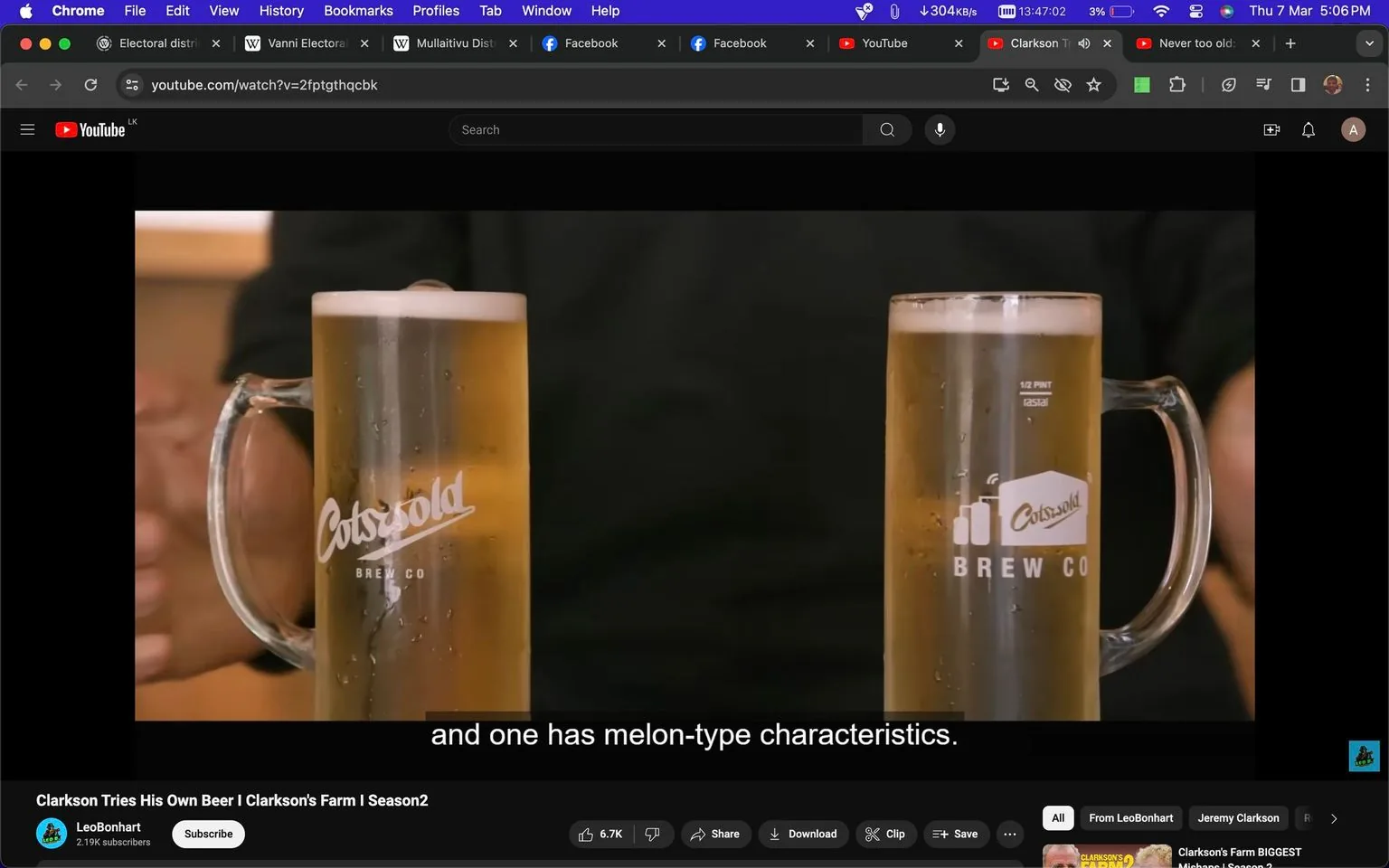
Task: Open the Clip tool for this video
Action: 885,834
